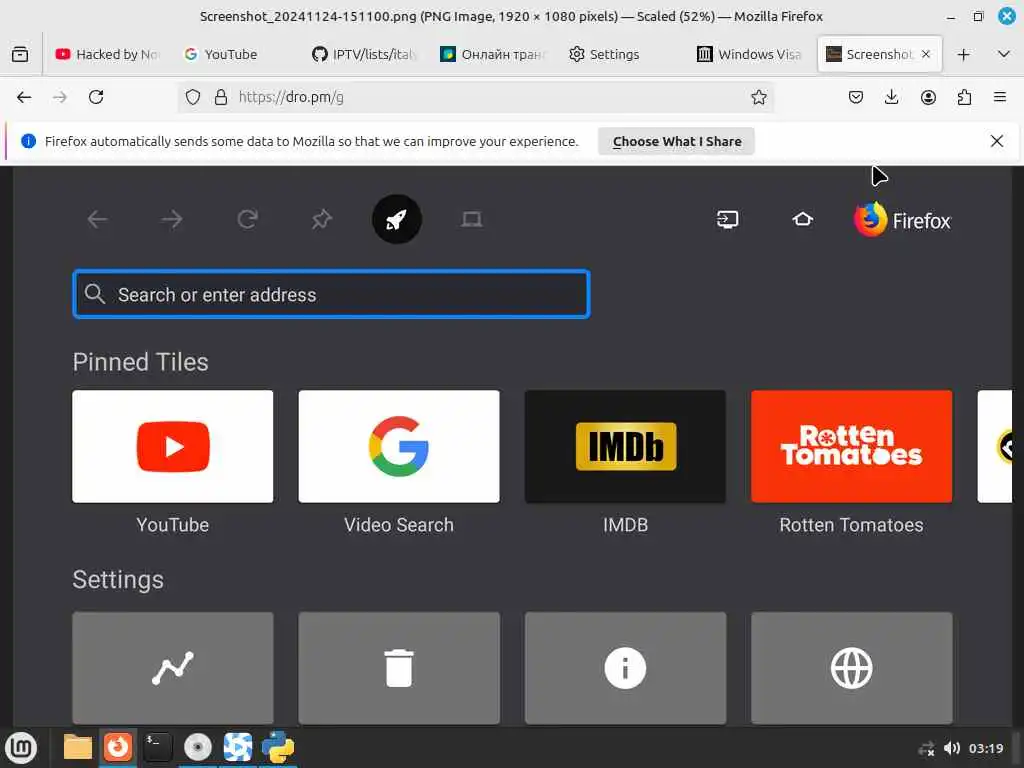Open the About info settings tile

pyautogui.click(x=625, y=668)
